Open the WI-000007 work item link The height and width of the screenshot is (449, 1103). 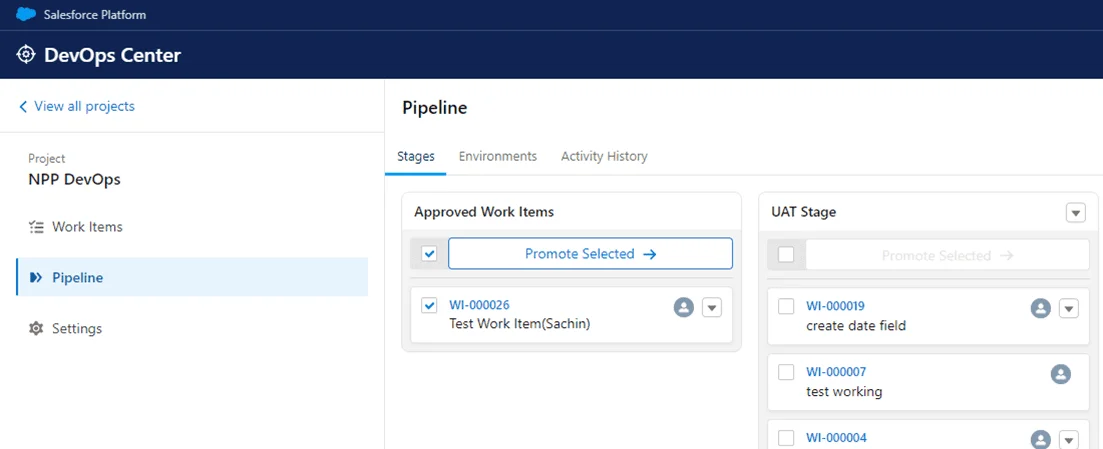pos(836,372)
